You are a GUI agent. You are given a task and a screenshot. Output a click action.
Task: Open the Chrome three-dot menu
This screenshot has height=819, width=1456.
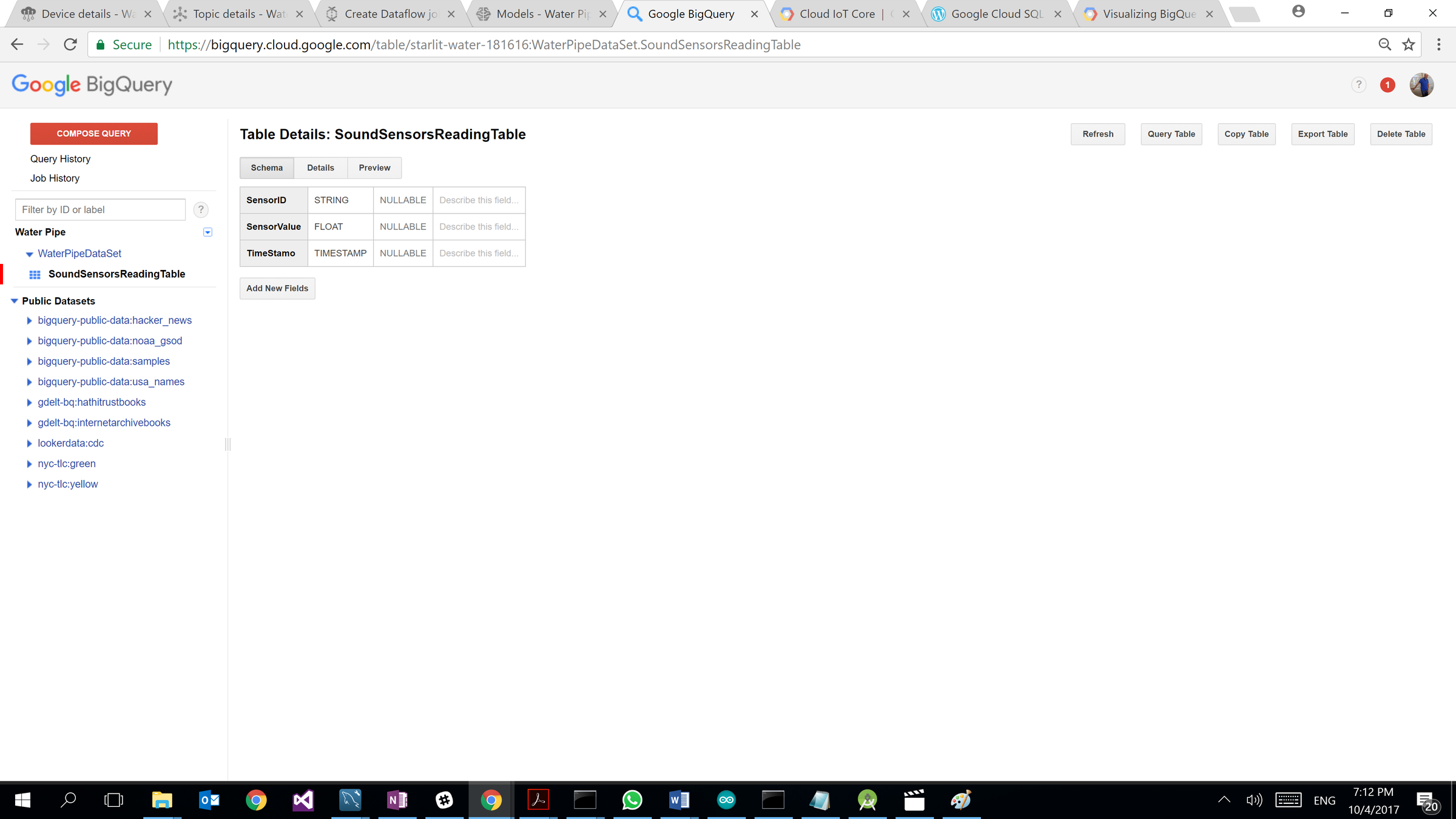pyautogui.click(x=1438, y=45)
